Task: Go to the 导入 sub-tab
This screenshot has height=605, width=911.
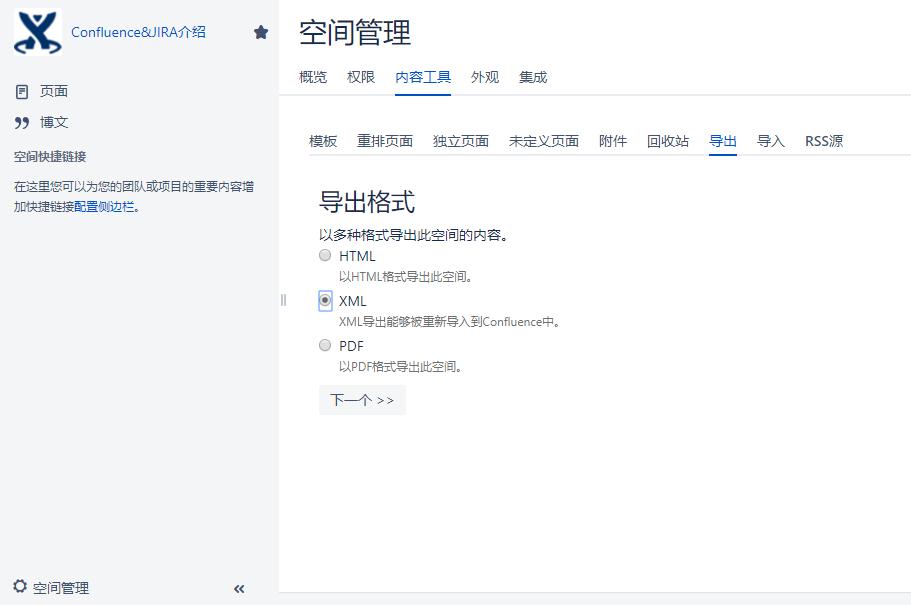Action: [x=771, y=141]
